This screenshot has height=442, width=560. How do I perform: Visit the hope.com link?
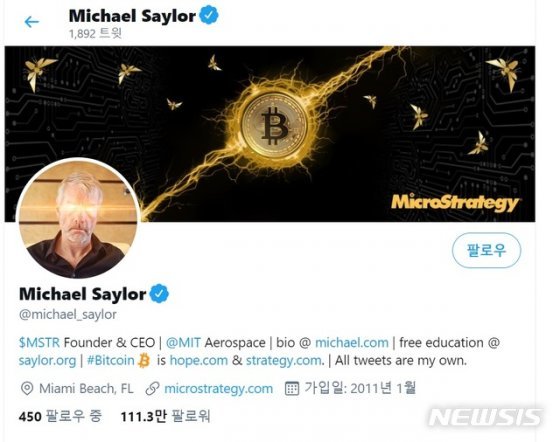click(x=199, y=360)
